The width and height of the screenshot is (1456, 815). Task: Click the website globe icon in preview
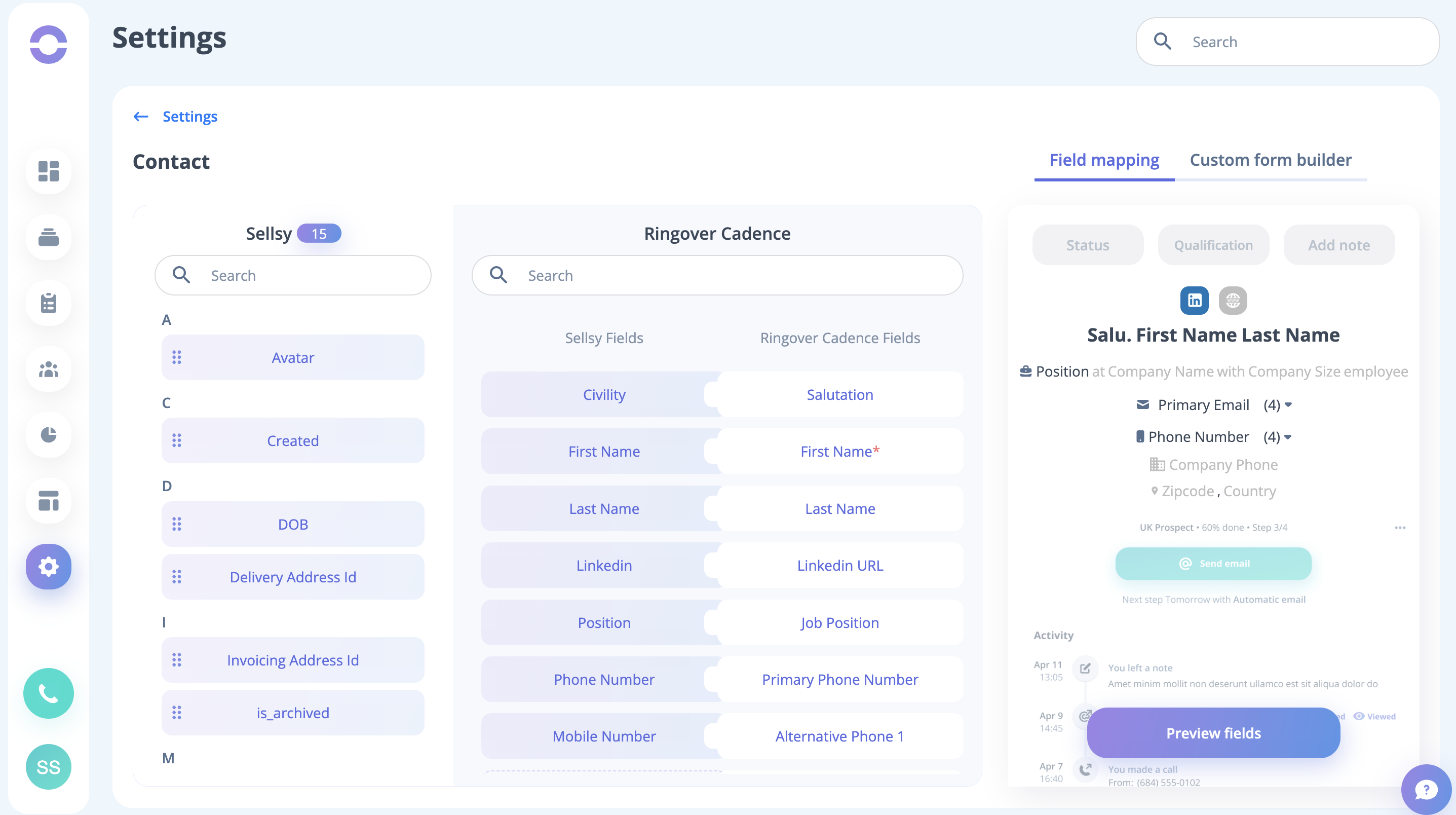(x=1233, y=300)
